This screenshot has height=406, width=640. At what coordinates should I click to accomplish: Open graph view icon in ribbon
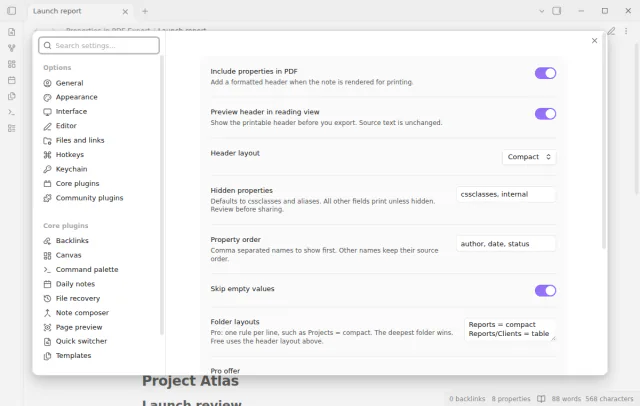(12, 48)
